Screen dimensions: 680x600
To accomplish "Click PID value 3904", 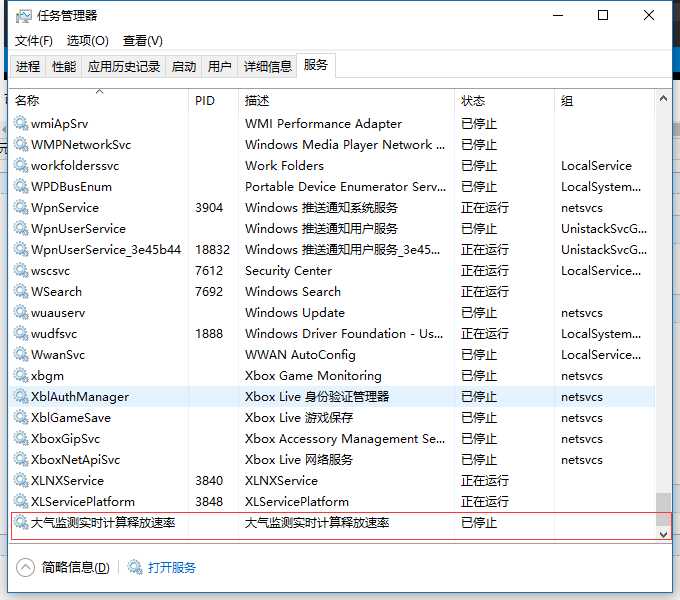I will [x=209, y=207].
